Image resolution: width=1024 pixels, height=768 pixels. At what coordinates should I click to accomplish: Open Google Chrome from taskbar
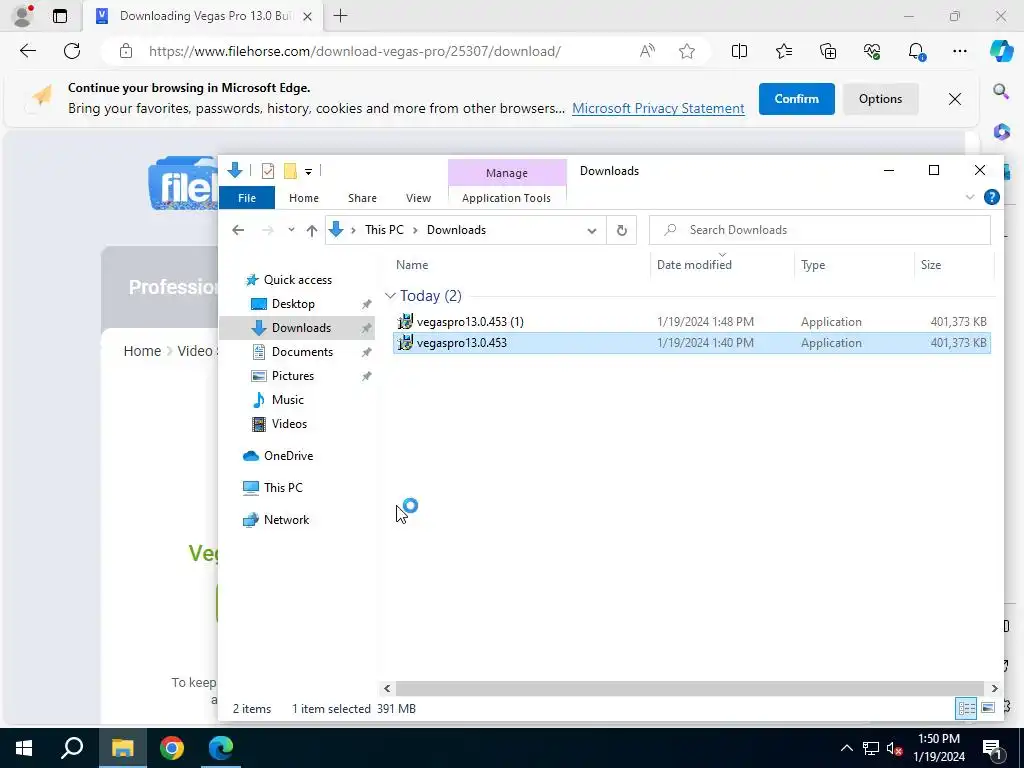coord(172,748)
